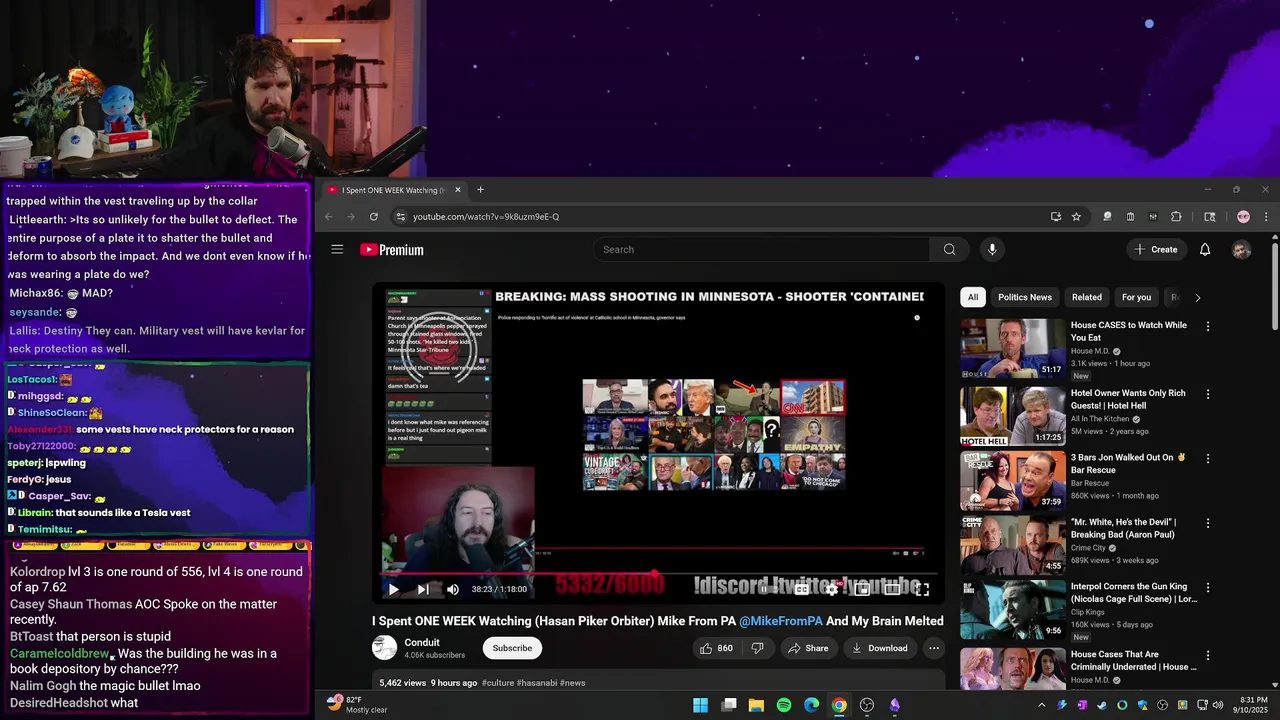The image size is (1280, 720).
Task: Open Spotify from taskbar
Action: [784, 705]
